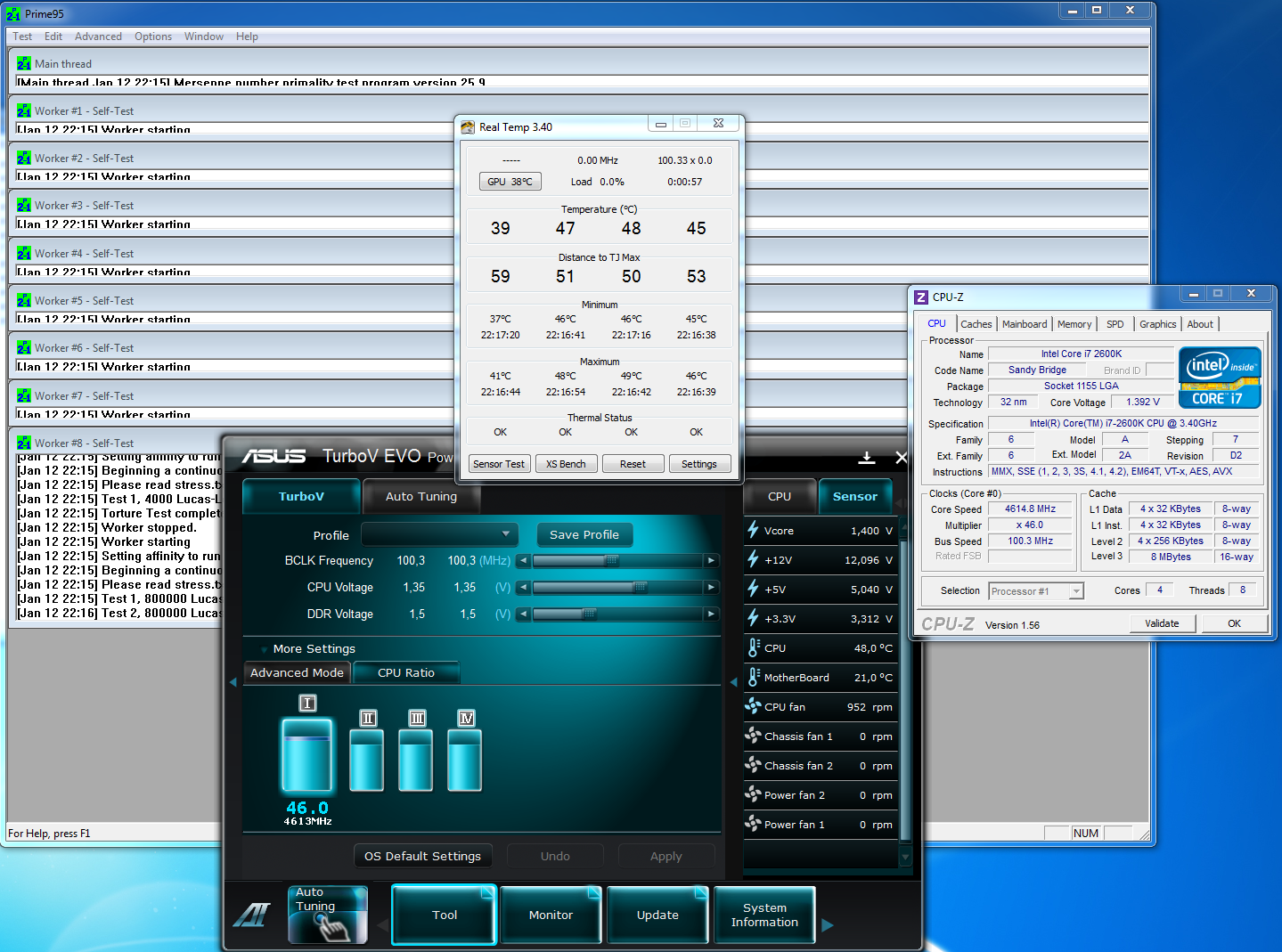
Task: Open the TurboV Profile dropdown
Action: [438, 534]
